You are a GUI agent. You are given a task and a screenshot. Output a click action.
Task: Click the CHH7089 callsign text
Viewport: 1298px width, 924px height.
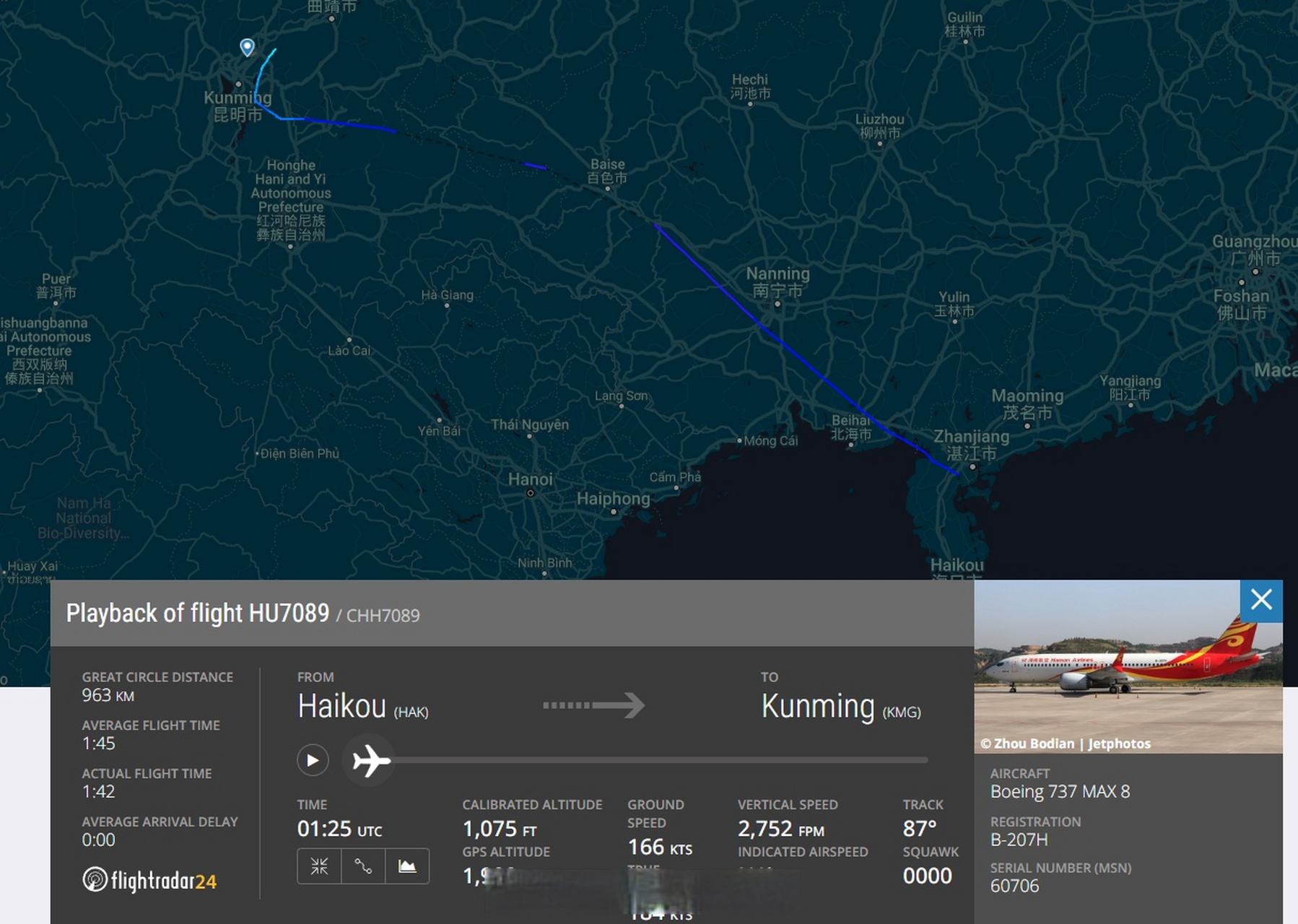pos(383,616)
